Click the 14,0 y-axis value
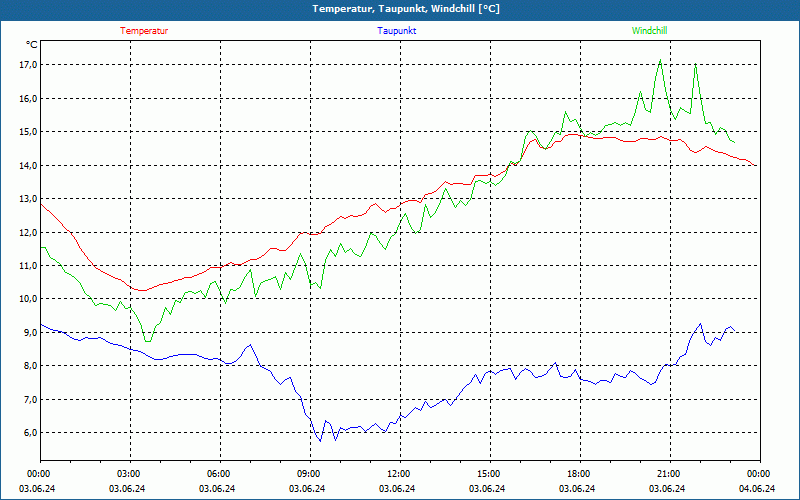The image size is (800, 500). click(29, 165)
